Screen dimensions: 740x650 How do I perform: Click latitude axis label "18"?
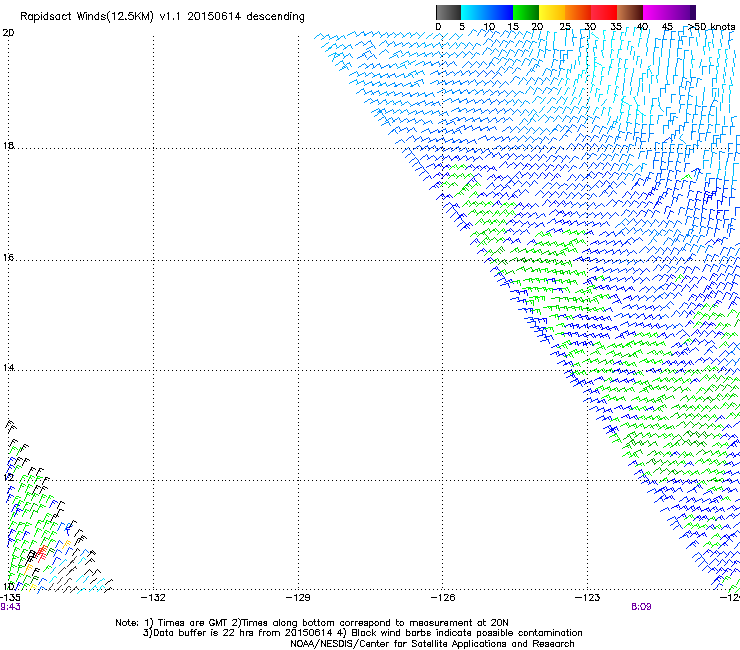click(x=8, y=145)
